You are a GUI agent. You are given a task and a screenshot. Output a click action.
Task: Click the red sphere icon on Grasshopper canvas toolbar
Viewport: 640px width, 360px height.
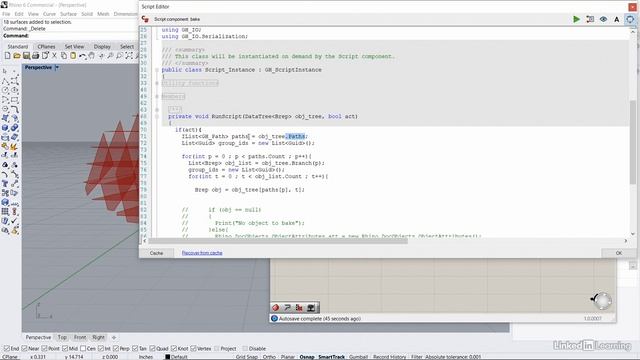click(276, 307)
